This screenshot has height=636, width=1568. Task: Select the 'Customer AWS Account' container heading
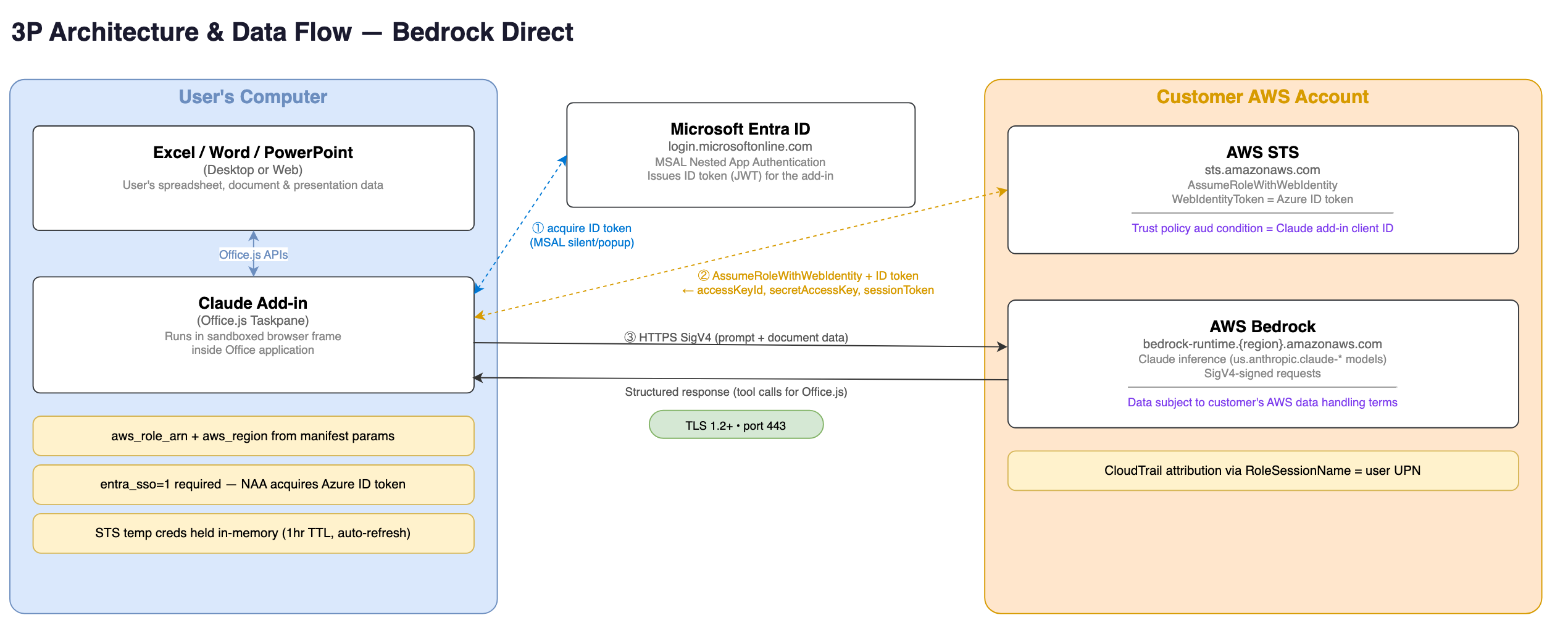(1262, 97)
